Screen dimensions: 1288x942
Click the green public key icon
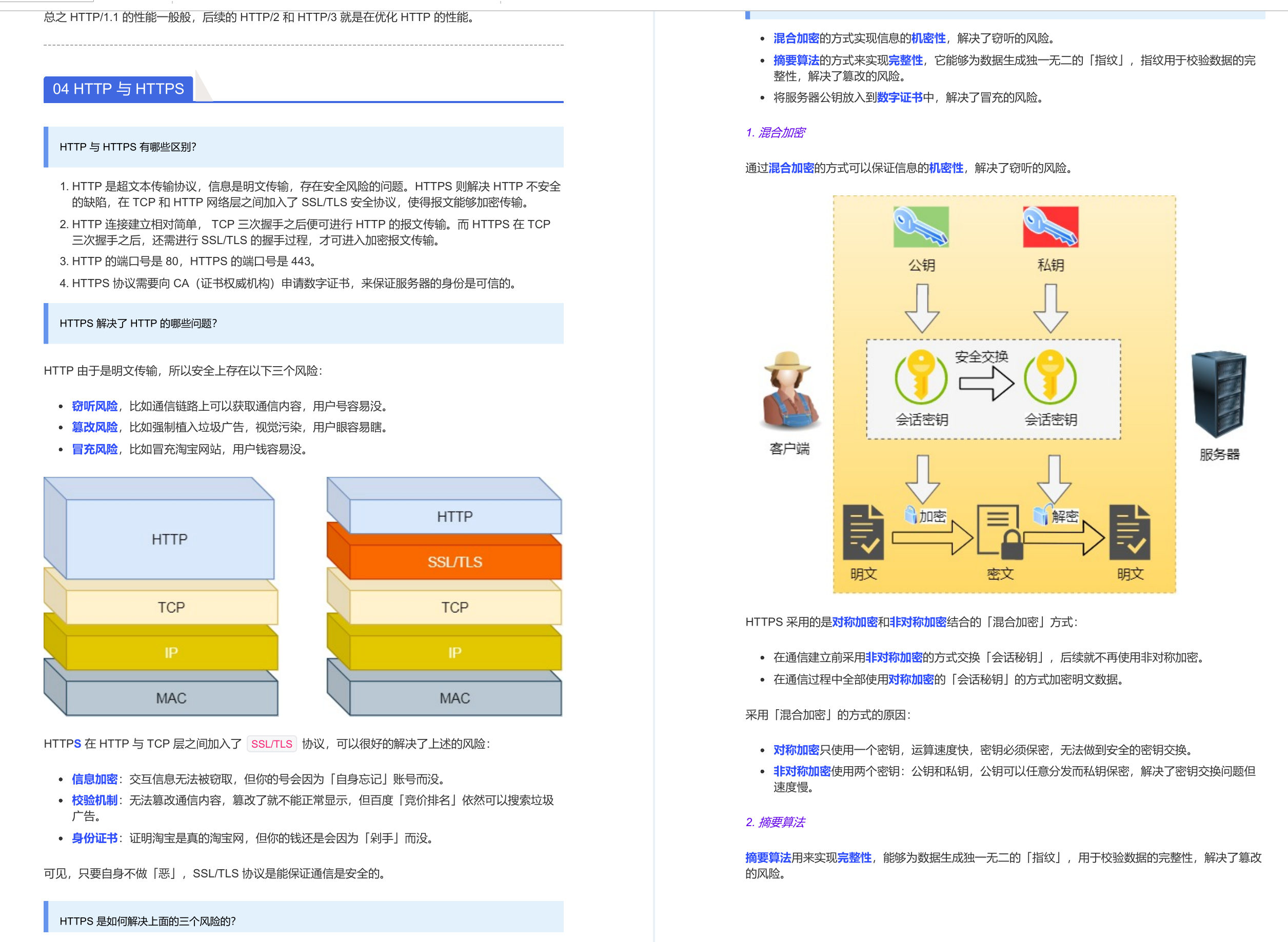(x=921, y=227)
